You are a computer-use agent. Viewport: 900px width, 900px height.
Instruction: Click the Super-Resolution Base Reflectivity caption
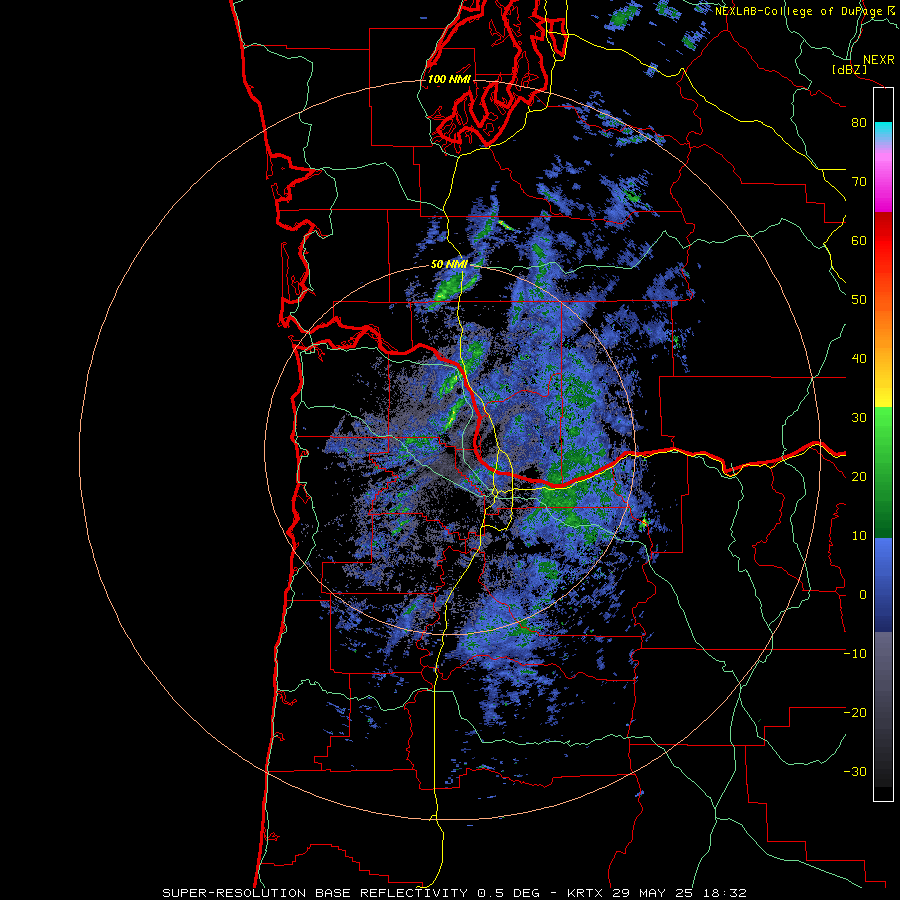click(x=455, y=893)
